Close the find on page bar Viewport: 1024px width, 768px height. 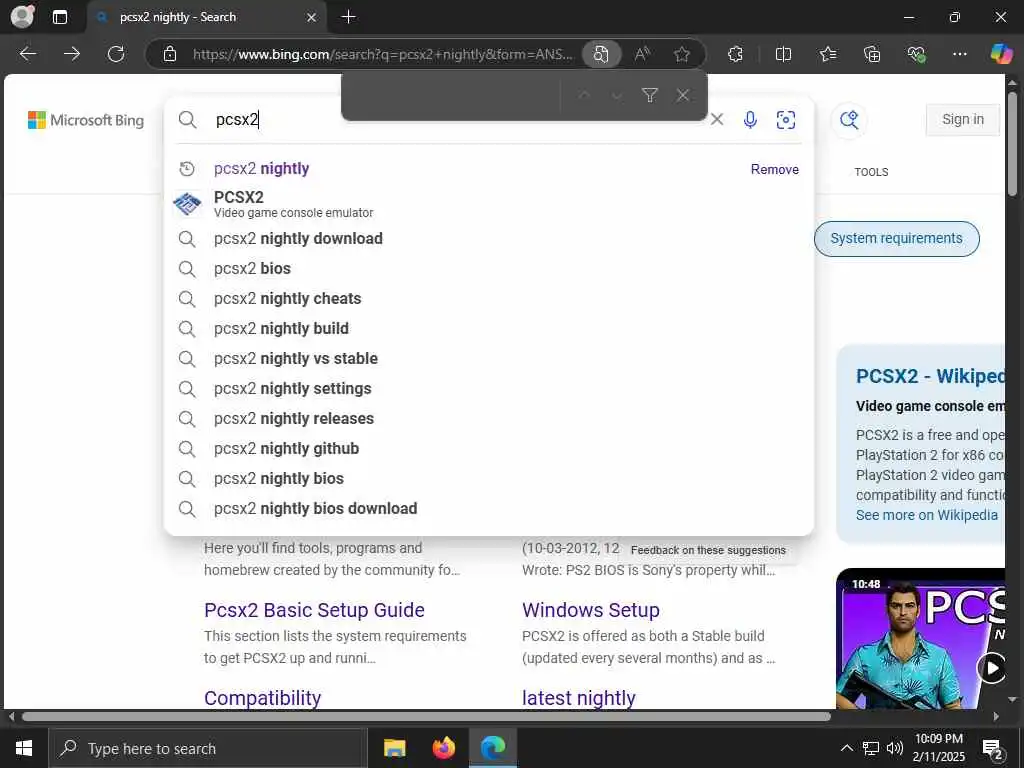[x=683, y=96]
